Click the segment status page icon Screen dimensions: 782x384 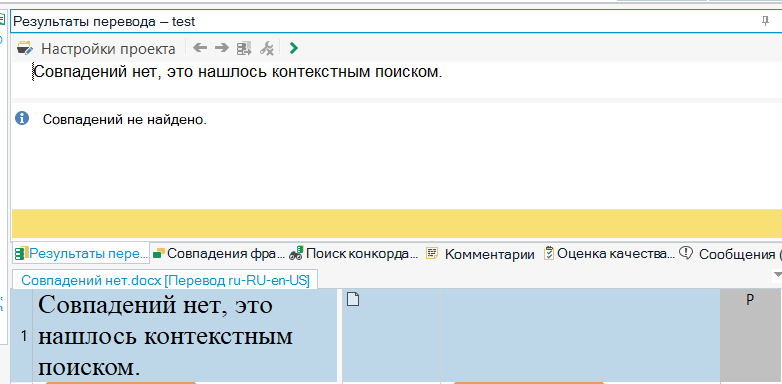[353, 300]
